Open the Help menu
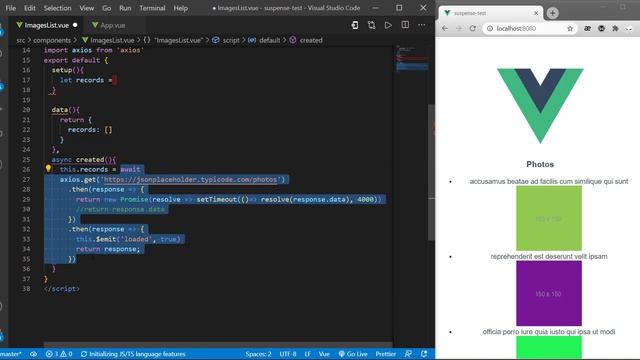Viewport: 640px width, 360px height. pos(180,8)
